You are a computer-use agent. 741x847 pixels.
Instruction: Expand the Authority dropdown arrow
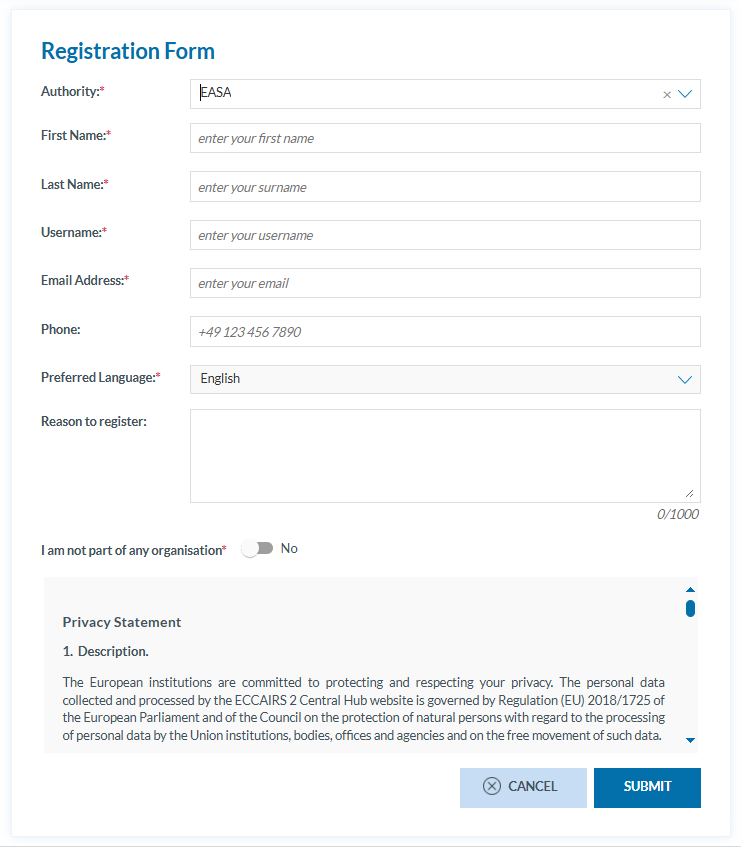click(x=685, y=94)
